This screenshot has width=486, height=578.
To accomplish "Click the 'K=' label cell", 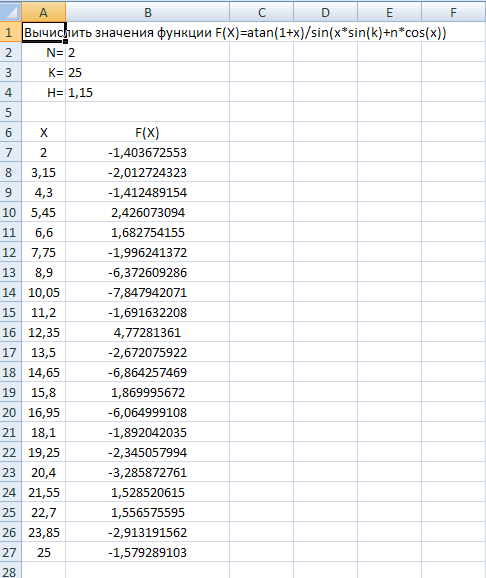I will click(x=44, y=72).
